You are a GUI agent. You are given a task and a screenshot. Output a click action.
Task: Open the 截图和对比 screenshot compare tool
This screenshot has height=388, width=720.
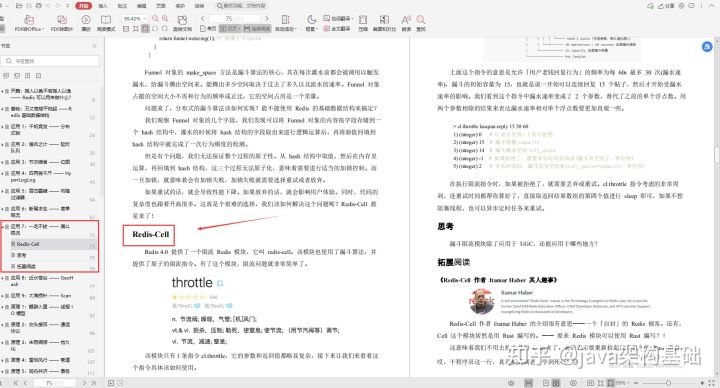coord(384,23)
